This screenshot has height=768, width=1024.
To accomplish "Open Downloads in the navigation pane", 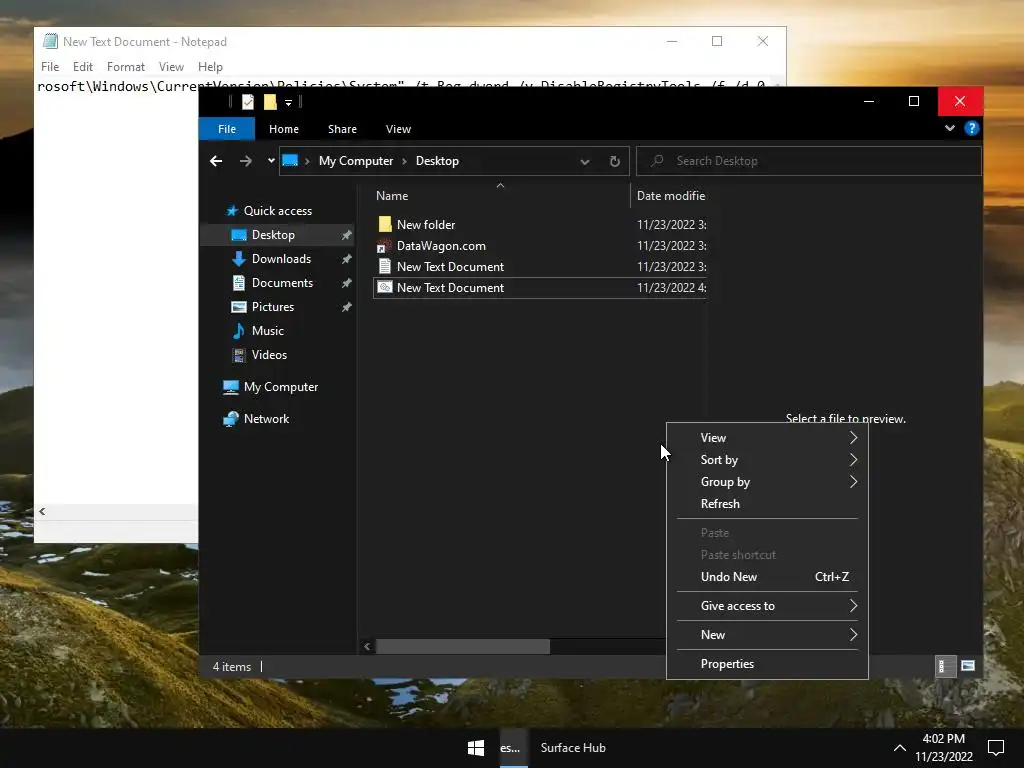I will tap(281, 259).
